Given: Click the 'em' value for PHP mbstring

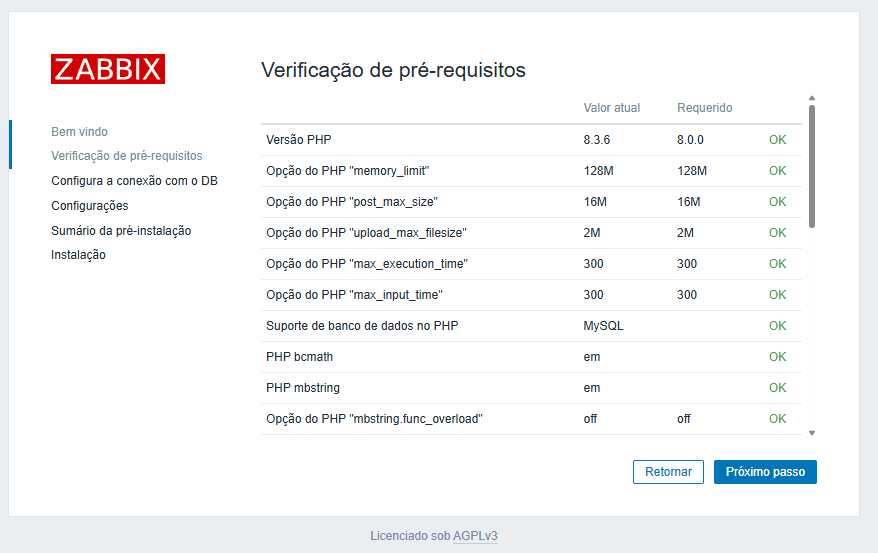Looking at the screenshot, I should coord(592,388).
